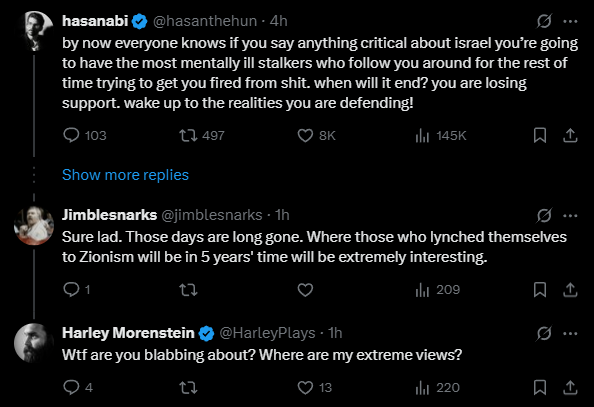This screenshot has width=594, height=407.
Task: Reply to hasanabi's tweet with 103 comments
Action: coord(71,135)
